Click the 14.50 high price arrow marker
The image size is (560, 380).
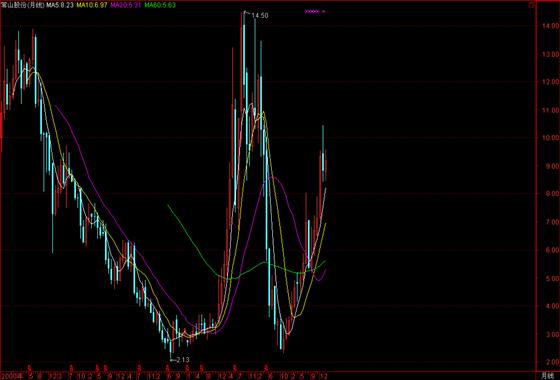click(x=256, y=15)
